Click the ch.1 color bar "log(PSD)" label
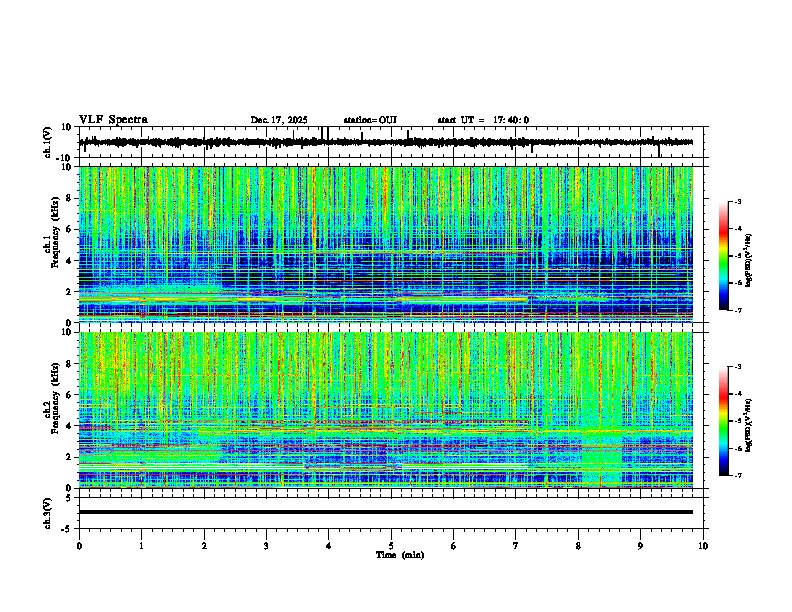The height and width of the screenshot is (612, 792). click(x=748, y=261)
